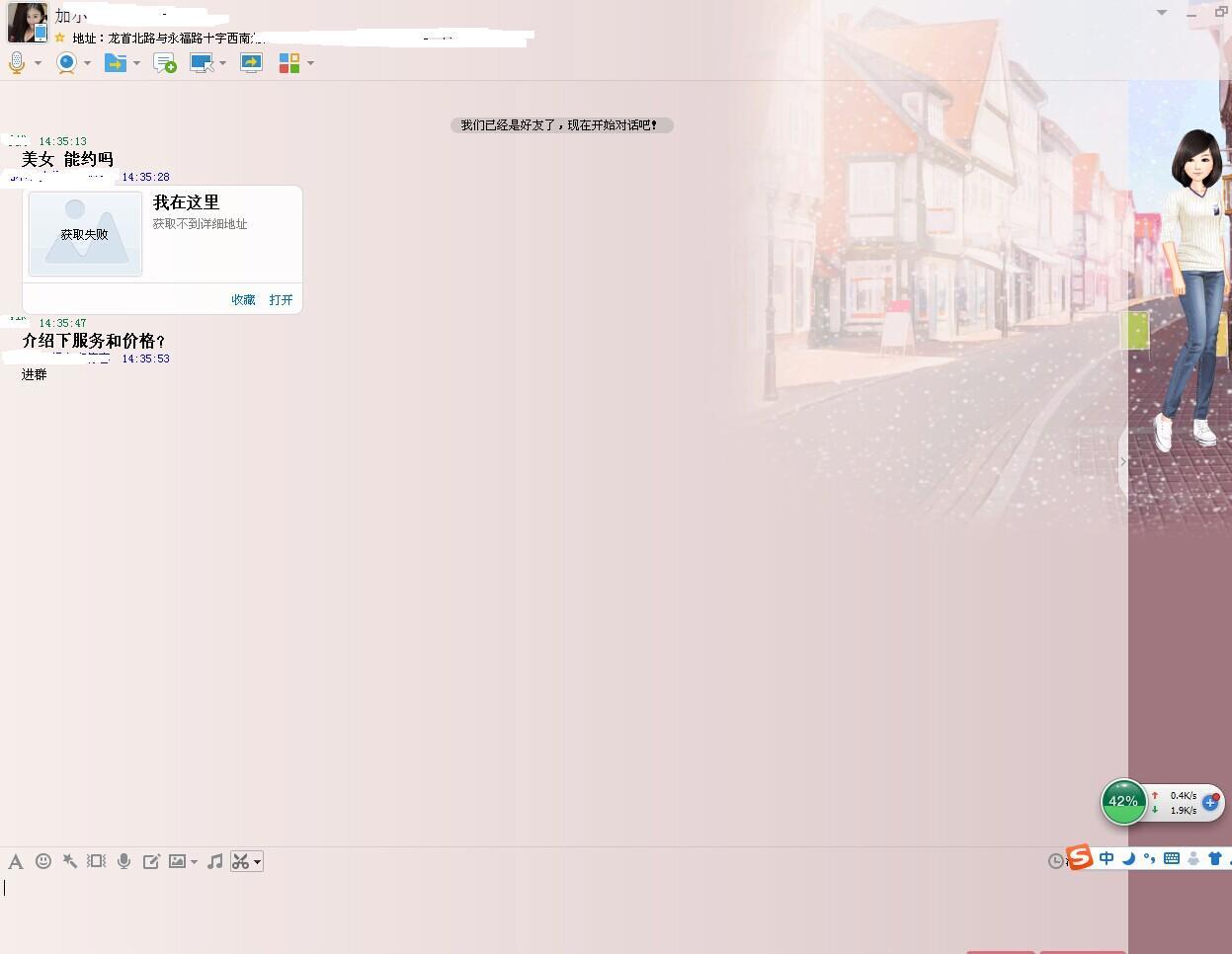Toggle Chinese input mode 中 on Sogou bar
The width and height of the screenshot is (1232, 954).
tap(1107, 858)
